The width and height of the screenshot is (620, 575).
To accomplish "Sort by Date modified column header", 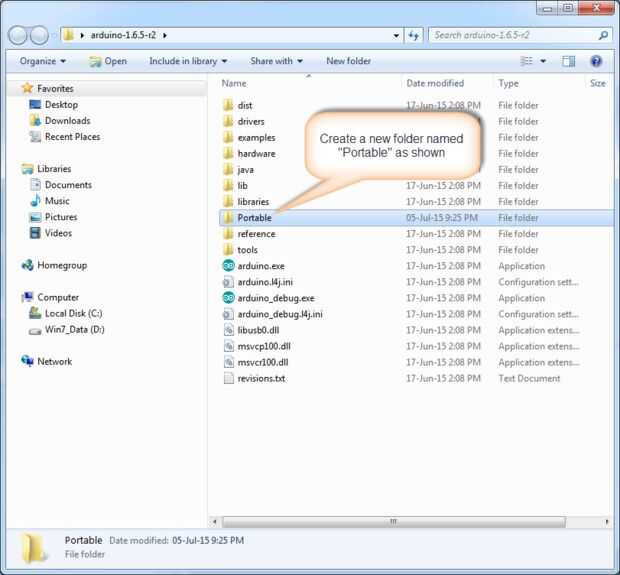I will click(435, 83).
